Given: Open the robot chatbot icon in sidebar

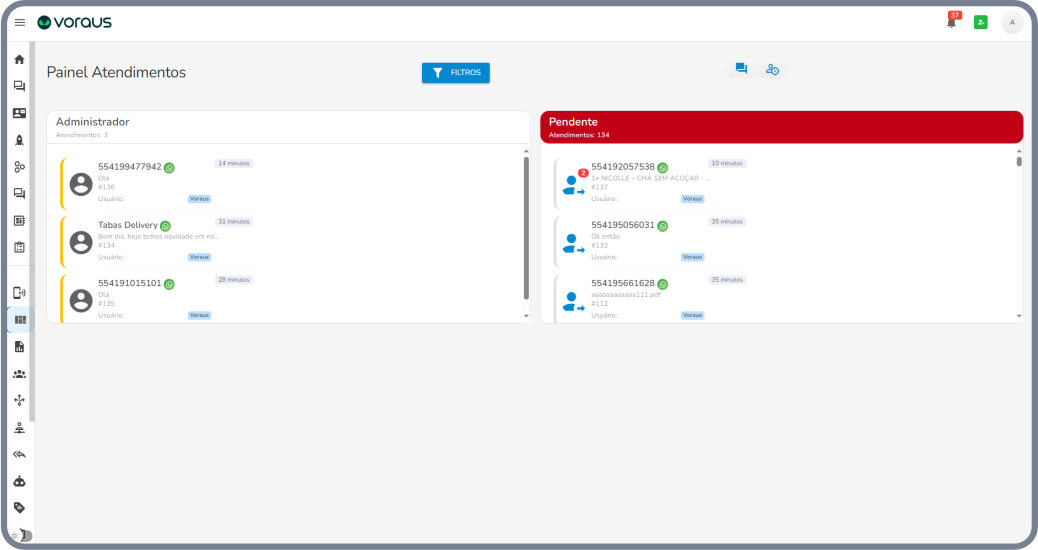Looking at the screenshot, I should [19, 481].
